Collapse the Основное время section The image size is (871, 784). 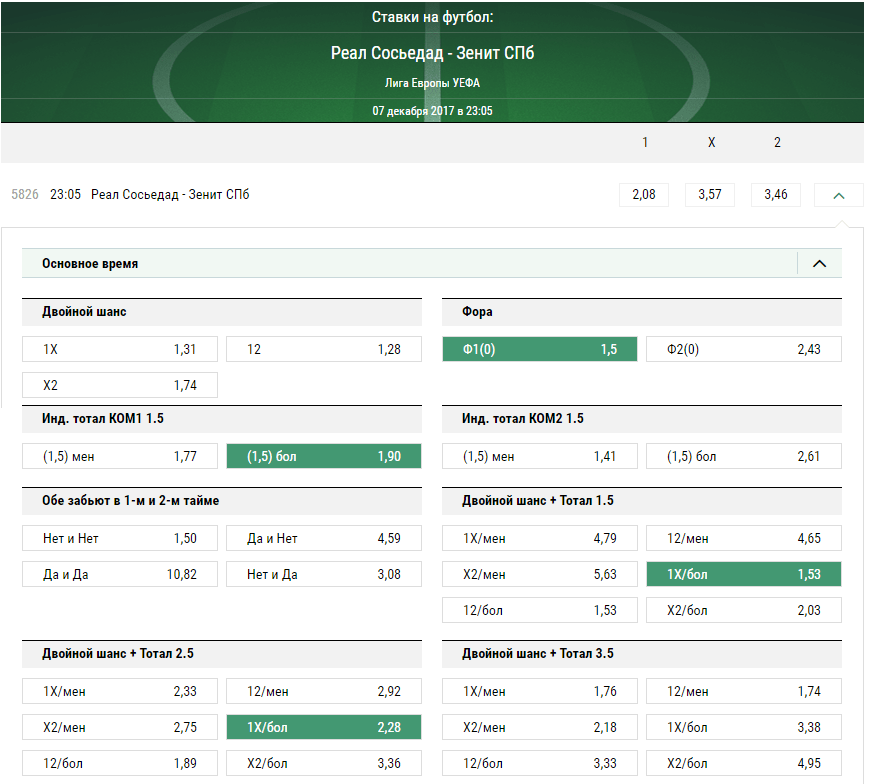(819, 263)
